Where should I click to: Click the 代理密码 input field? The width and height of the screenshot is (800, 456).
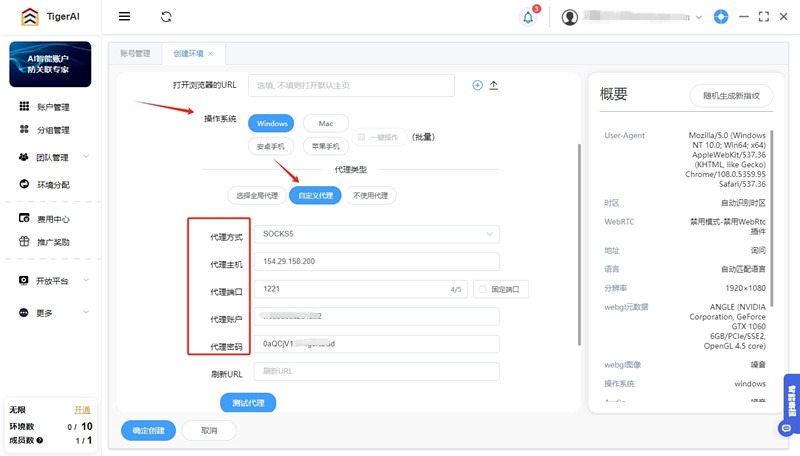377,344
